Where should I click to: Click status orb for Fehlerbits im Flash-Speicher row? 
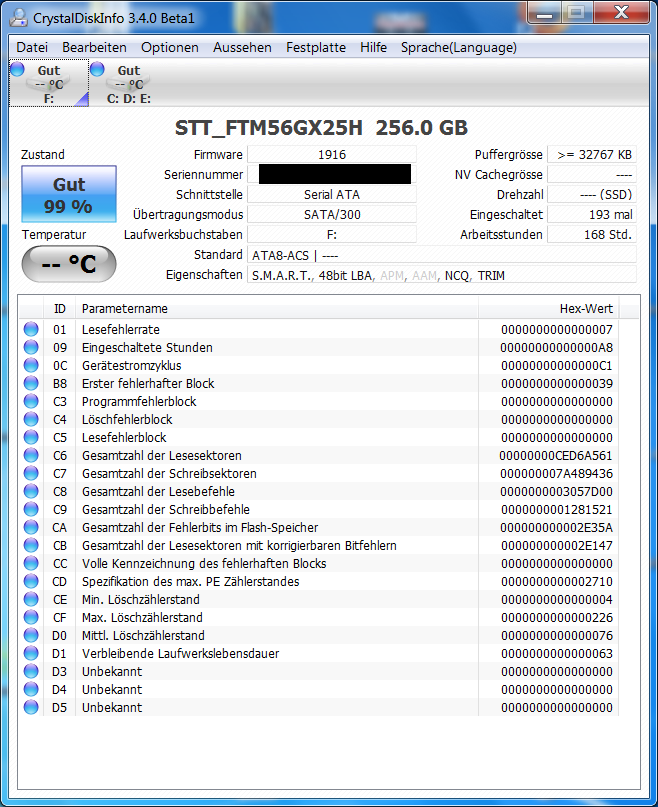[x=31, y=527]
